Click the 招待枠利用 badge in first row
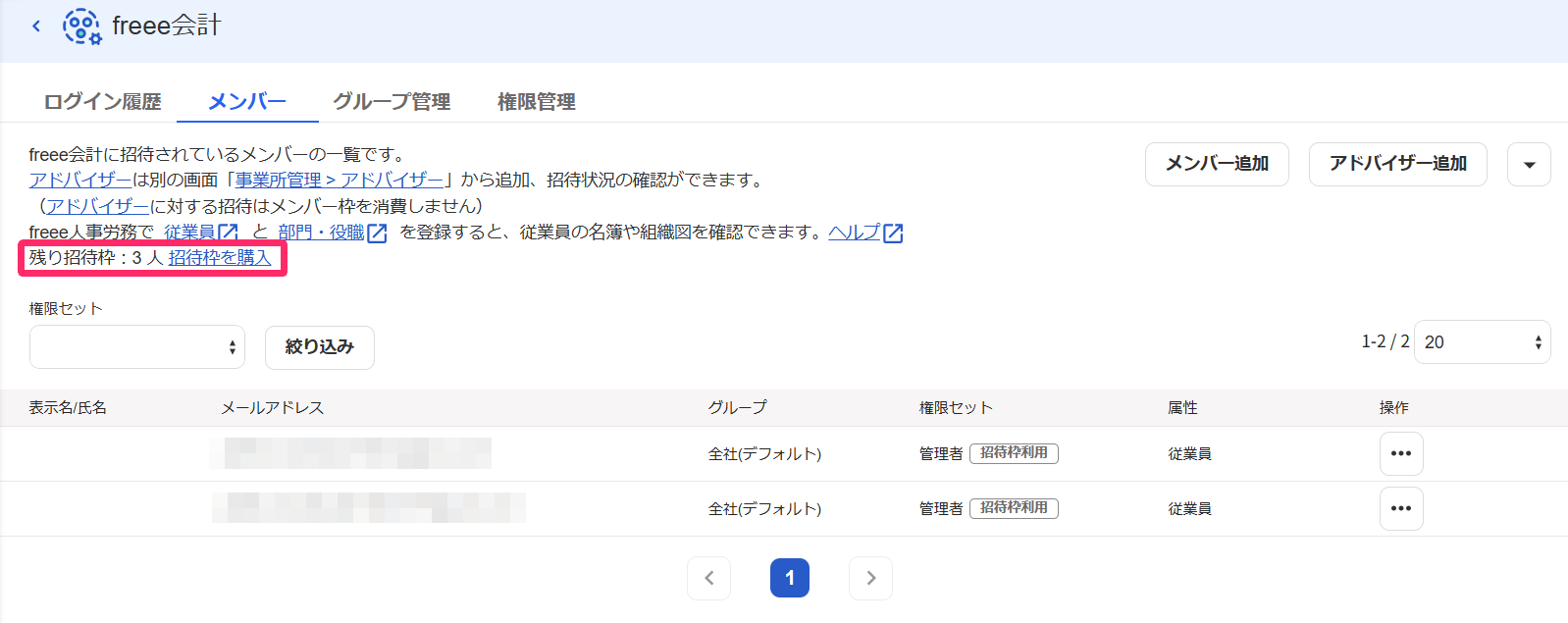Viewport: 1568px width, 623px height. (1014, 453)
